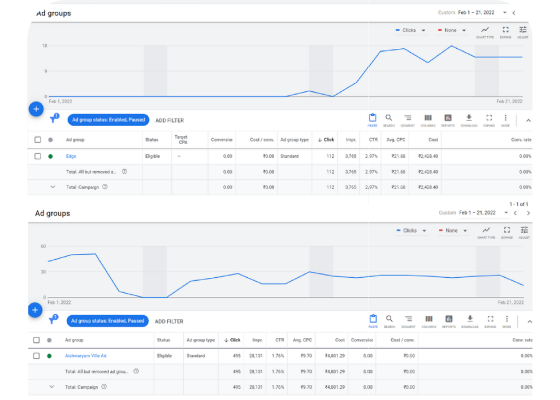560x400 pixels.
Task: Sort lower table by Impr. column
Action: point(258,340)
